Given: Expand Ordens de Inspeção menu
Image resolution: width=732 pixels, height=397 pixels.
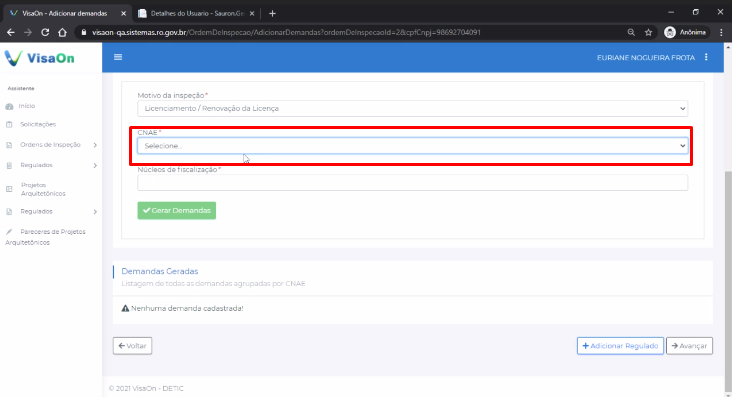Looking at the screenshot, I should pyautogui.click(x=50, y=145).
